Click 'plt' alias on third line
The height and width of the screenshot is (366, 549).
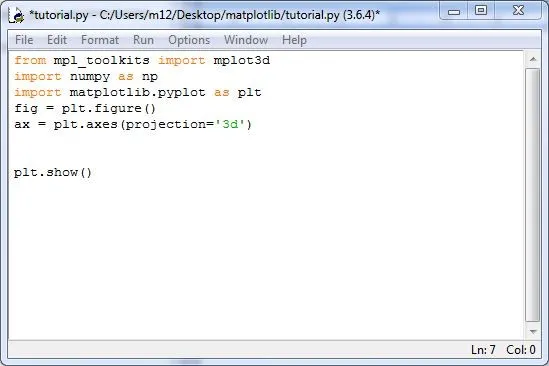point(250,92)
